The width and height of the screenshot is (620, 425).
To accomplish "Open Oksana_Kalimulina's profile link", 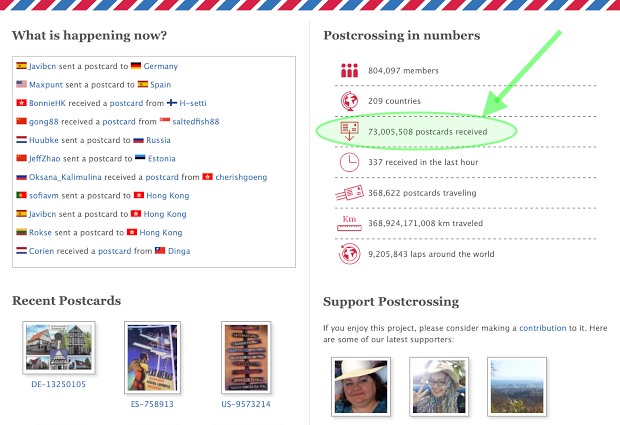I will pos(65,177).
